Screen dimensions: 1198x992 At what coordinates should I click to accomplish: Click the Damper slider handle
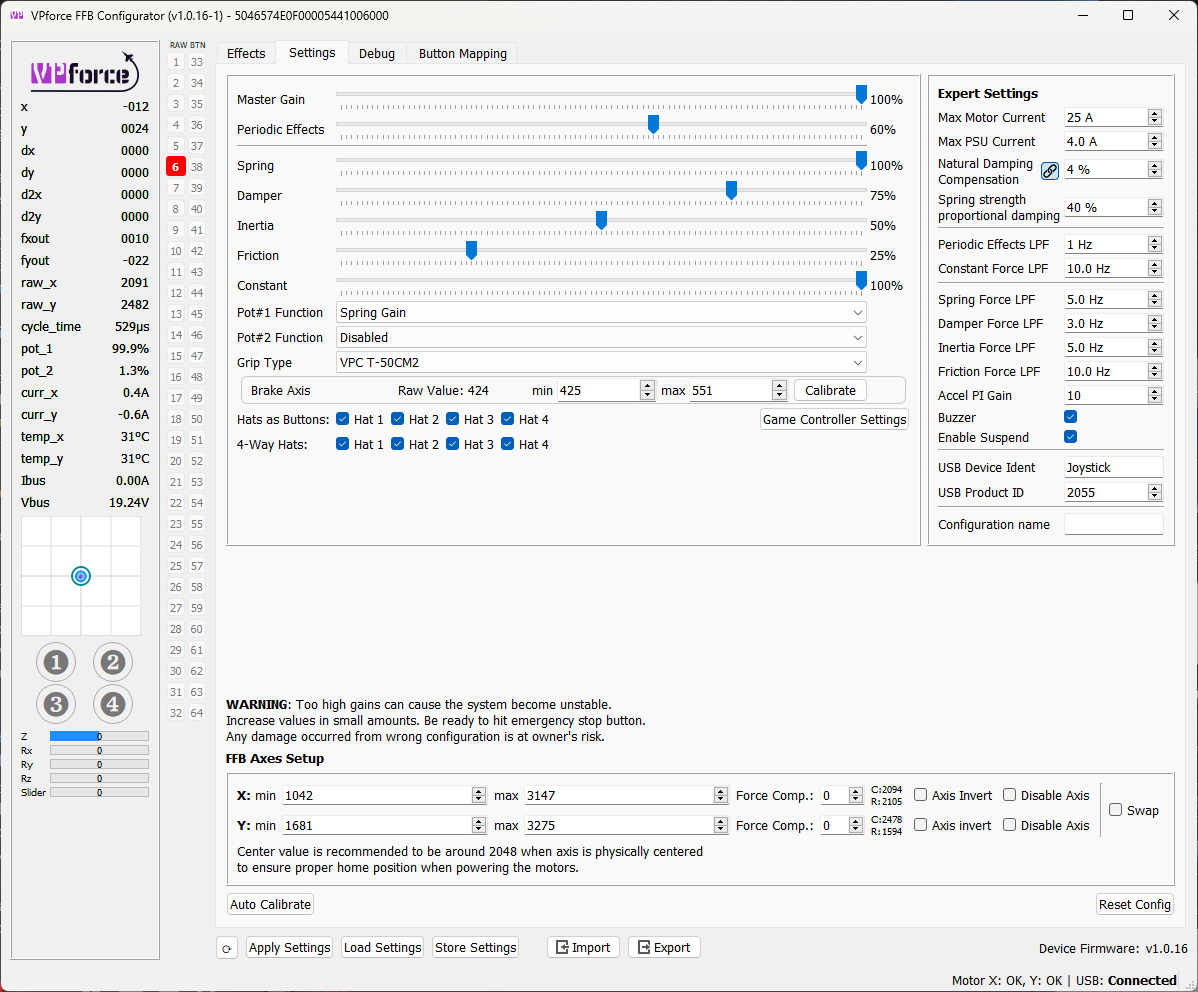tap(731, 190)
